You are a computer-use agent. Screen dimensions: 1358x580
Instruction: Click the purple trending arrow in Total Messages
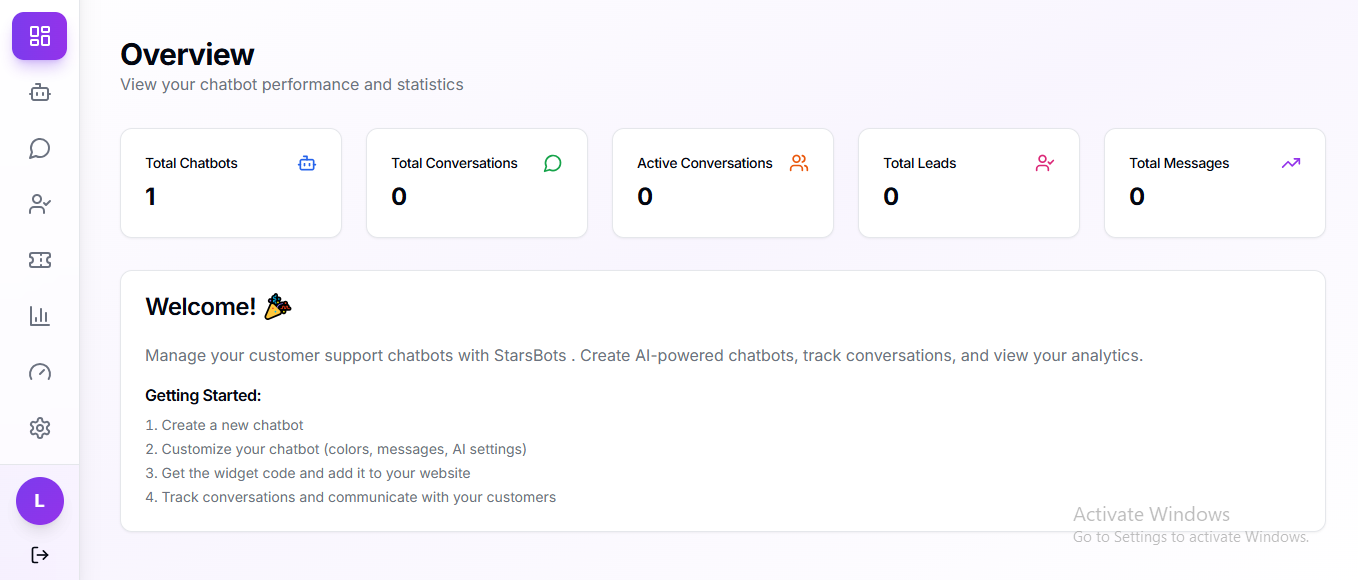[x=1291, y=163]
